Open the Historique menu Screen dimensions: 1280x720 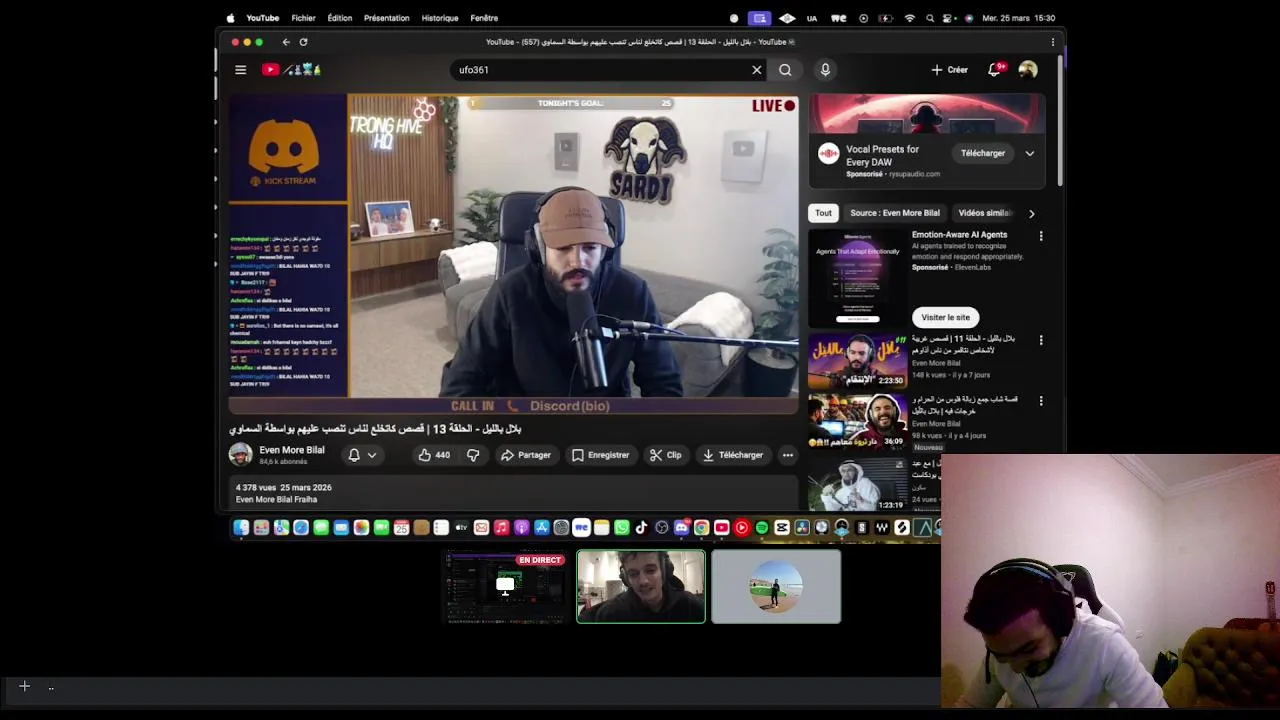[440, 18]
